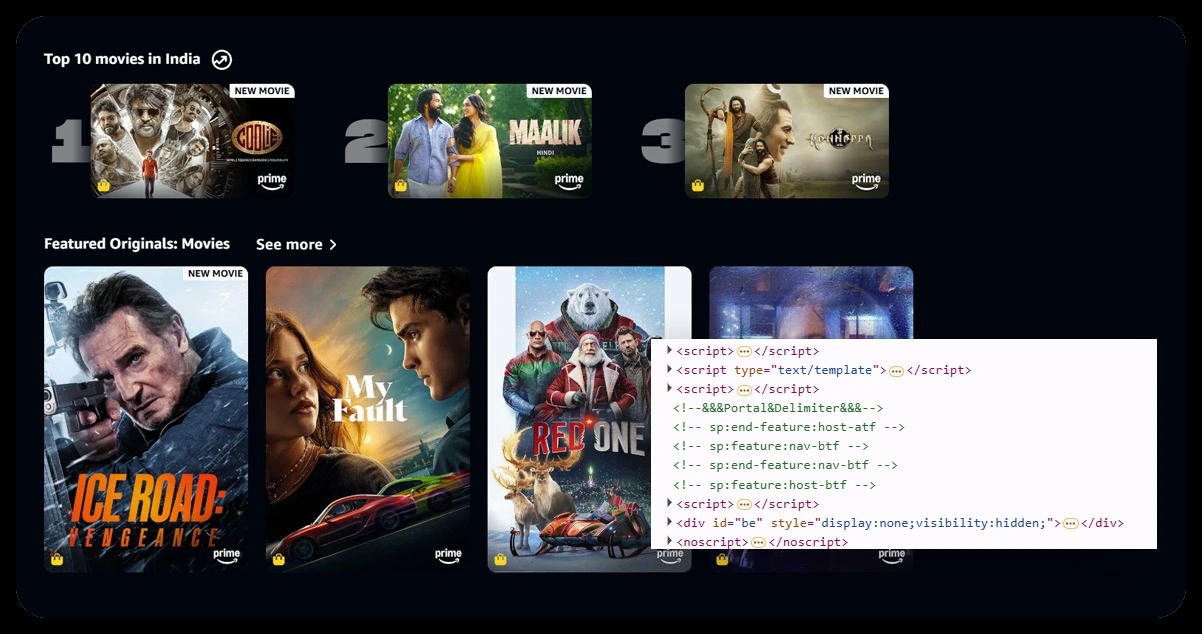Click the shopping bag icon on Coolie poster
This screenshot has width=1202, height=634.
[x=103, y=186]
